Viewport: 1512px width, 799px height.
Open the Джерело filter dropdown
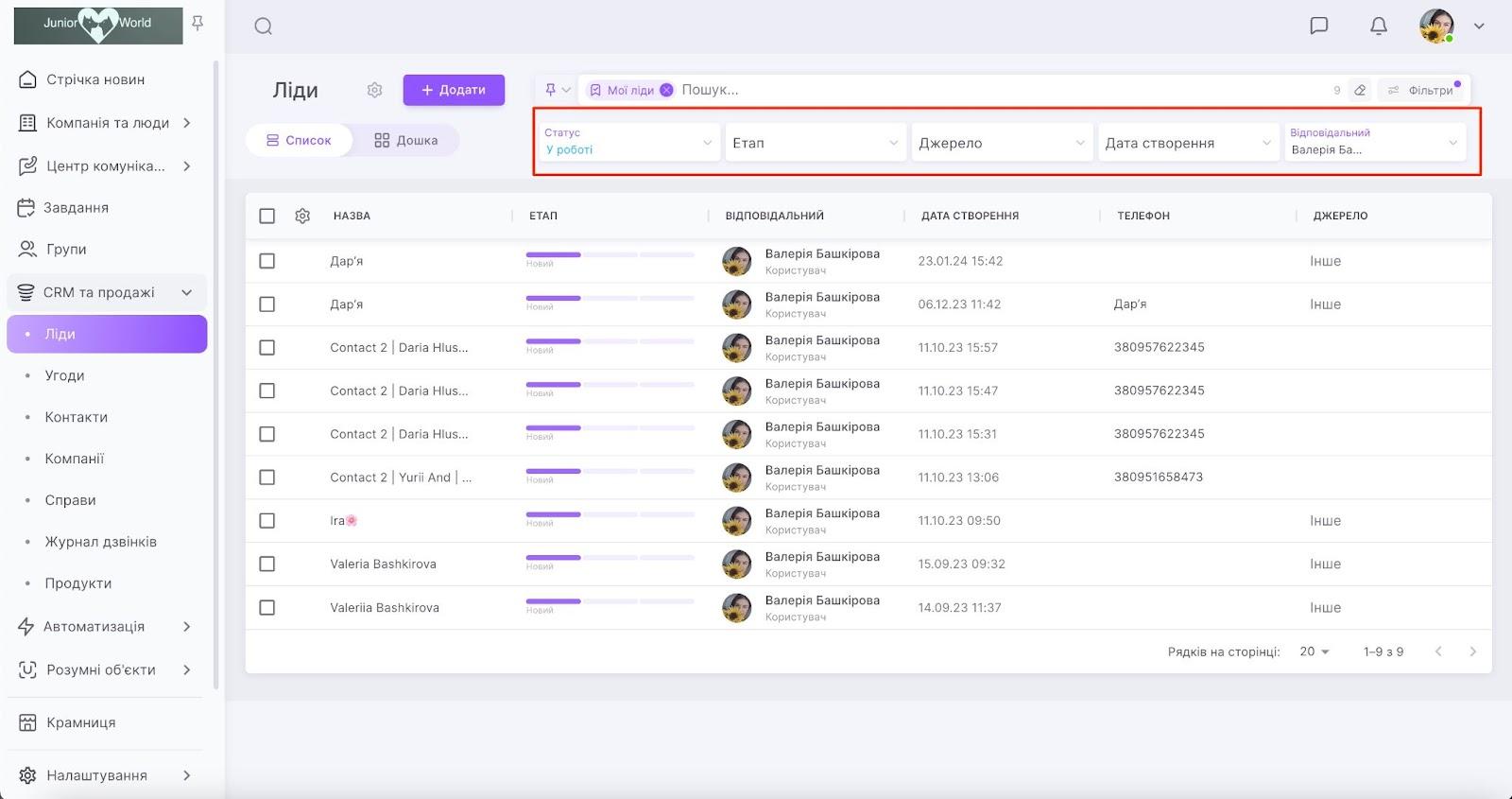pos(1002,143)
